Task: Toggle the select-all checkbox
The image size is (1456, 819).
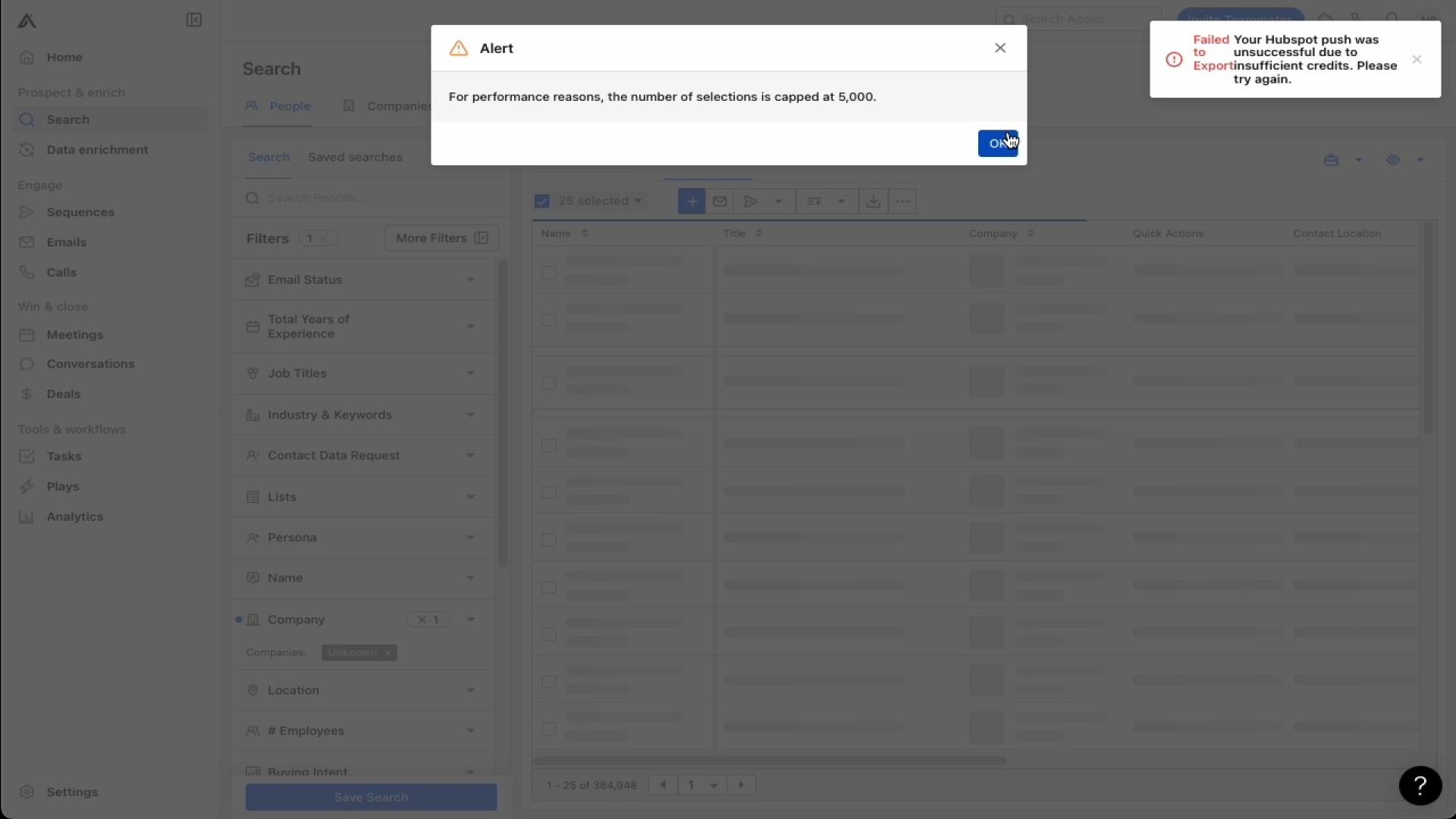Action: tap(541, 201)
